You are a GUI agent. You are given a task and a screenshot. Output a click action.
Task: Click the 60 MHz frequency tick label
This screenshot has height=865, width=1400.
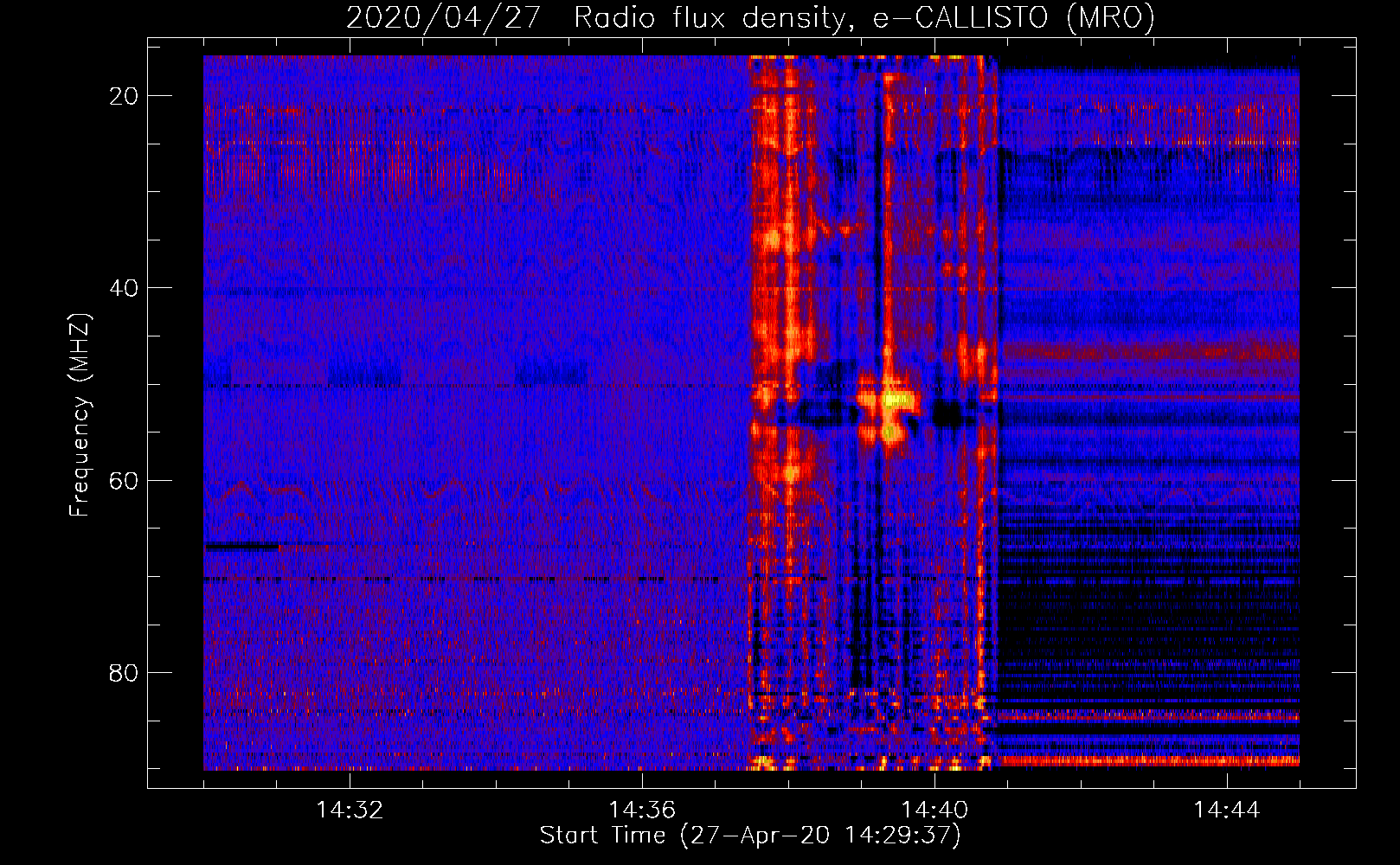tap(124, 480)
